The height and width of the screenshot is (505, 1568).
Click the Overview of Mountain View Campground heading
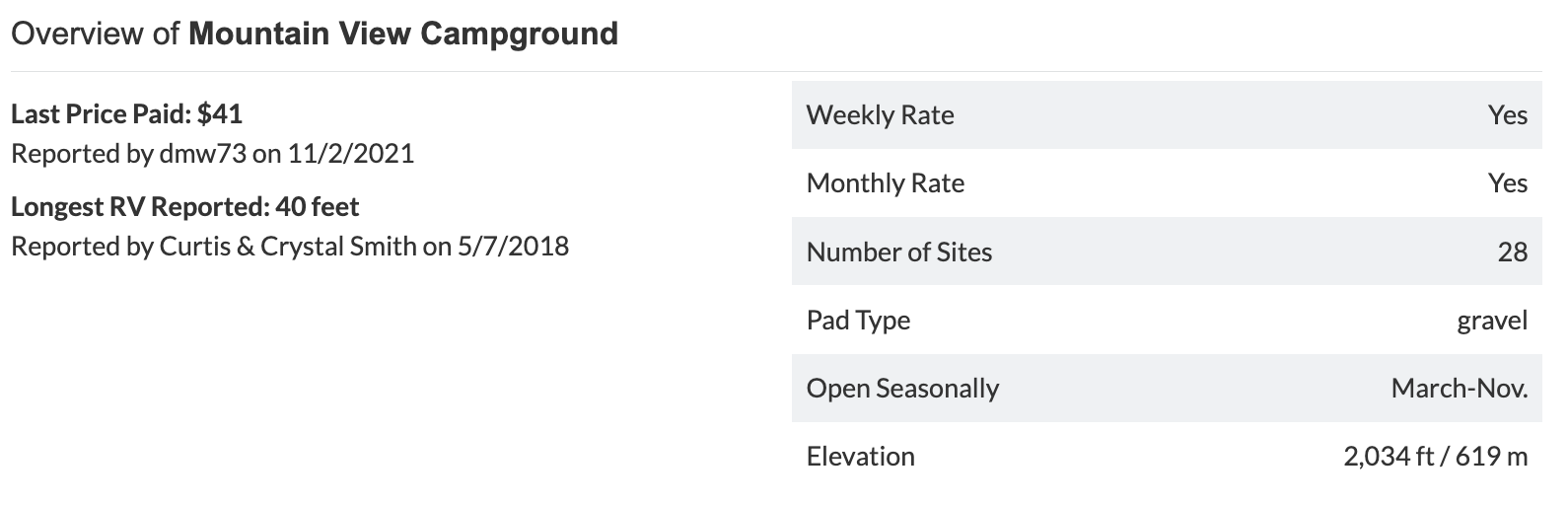315,34
